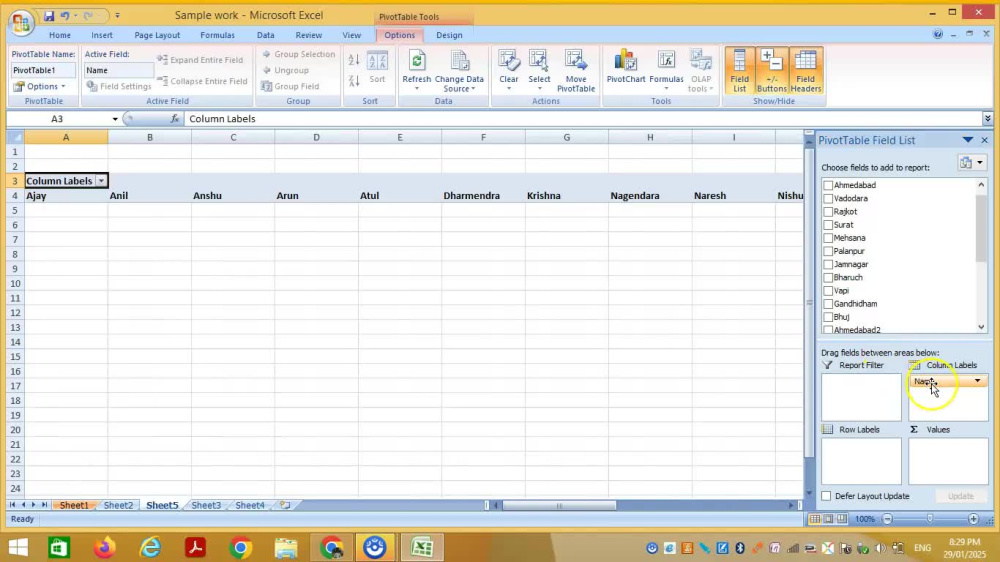Open Column Labels filter dropdown in A3

click(x=101, y=181)
